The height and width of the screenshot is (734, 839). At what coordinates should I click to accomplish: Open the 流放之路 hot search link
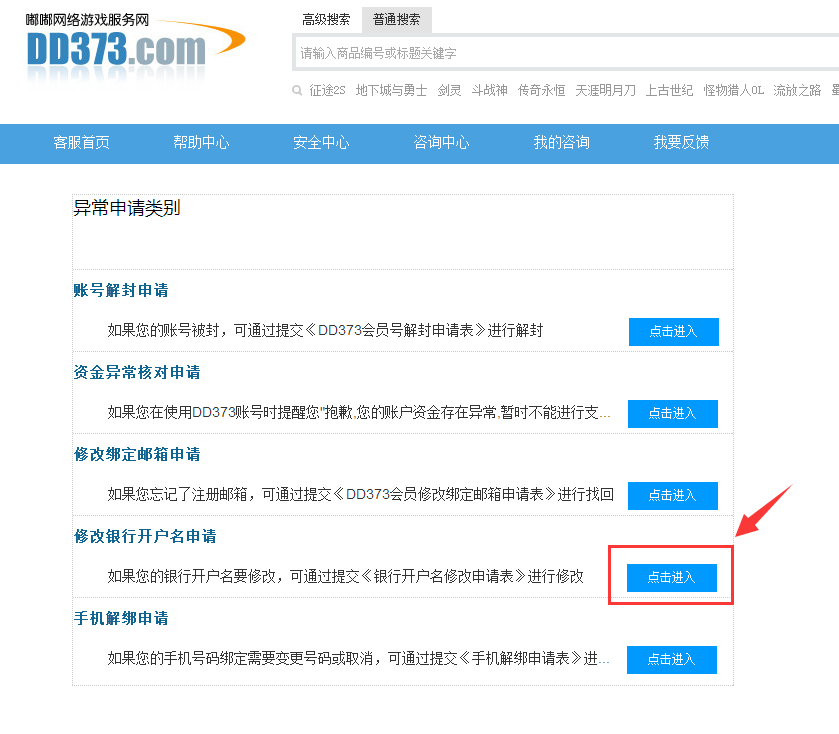(797, 90)
